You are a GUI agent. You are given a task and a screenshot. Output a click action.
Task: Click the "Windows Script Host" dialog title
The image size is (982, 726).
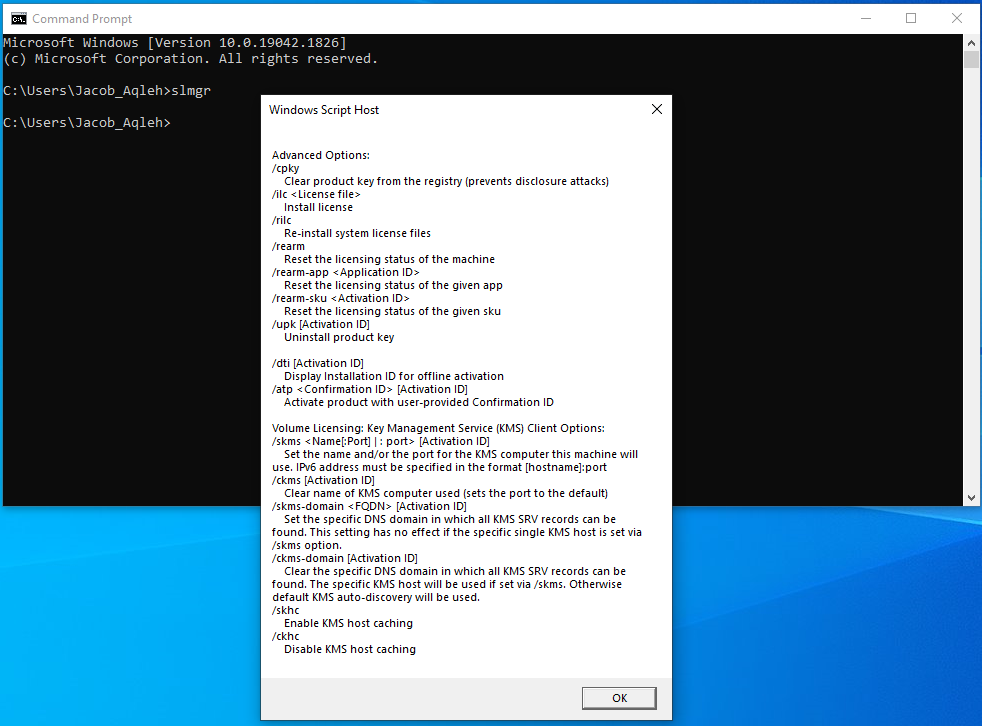click(x=324, y=110)
